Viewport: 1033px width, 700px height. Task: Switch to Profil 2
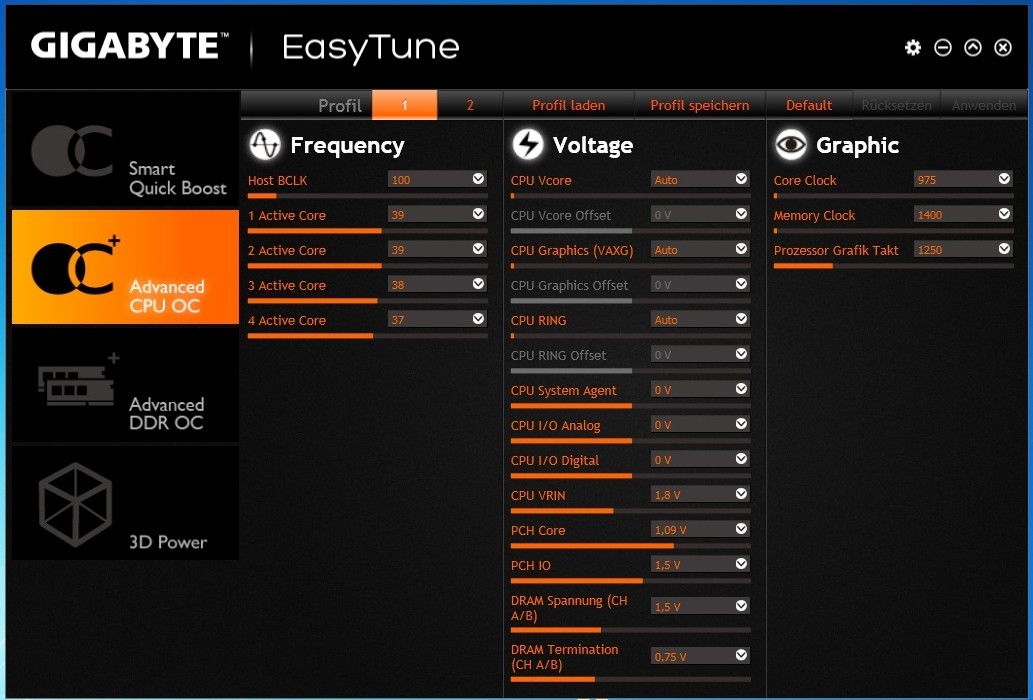pos(470,105)
